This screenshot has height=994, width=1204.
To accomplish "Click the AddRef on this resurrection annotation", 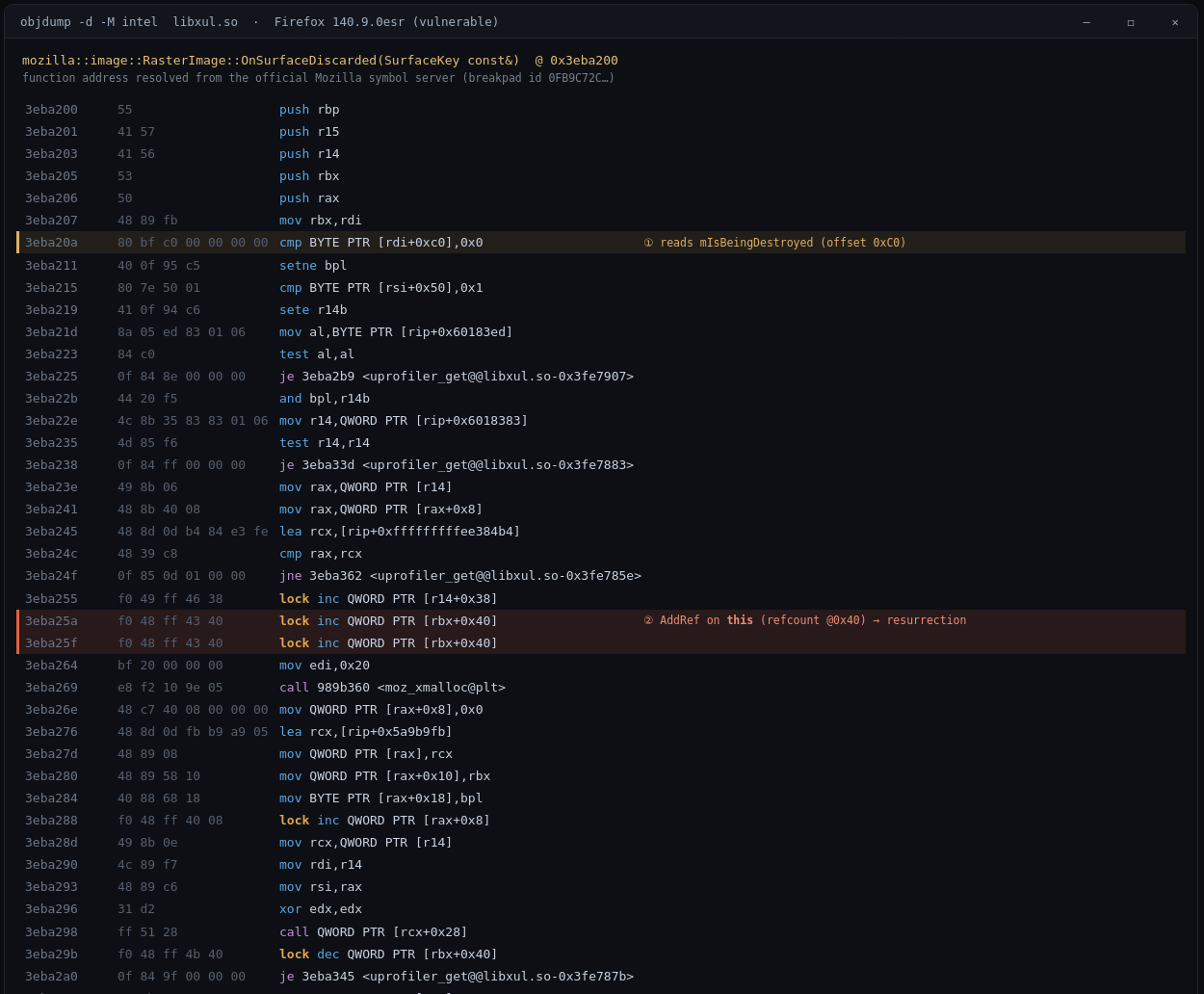I will (805, 620).
